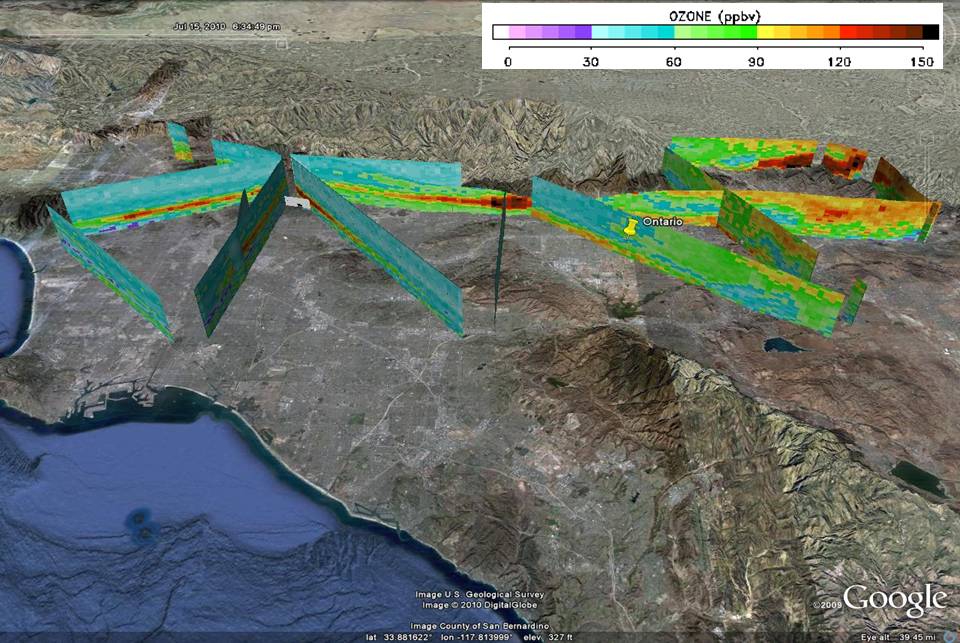Viewport: 960px width, 643px height.
Task: Click the time slider thumb handle
Action: (281, 43)
